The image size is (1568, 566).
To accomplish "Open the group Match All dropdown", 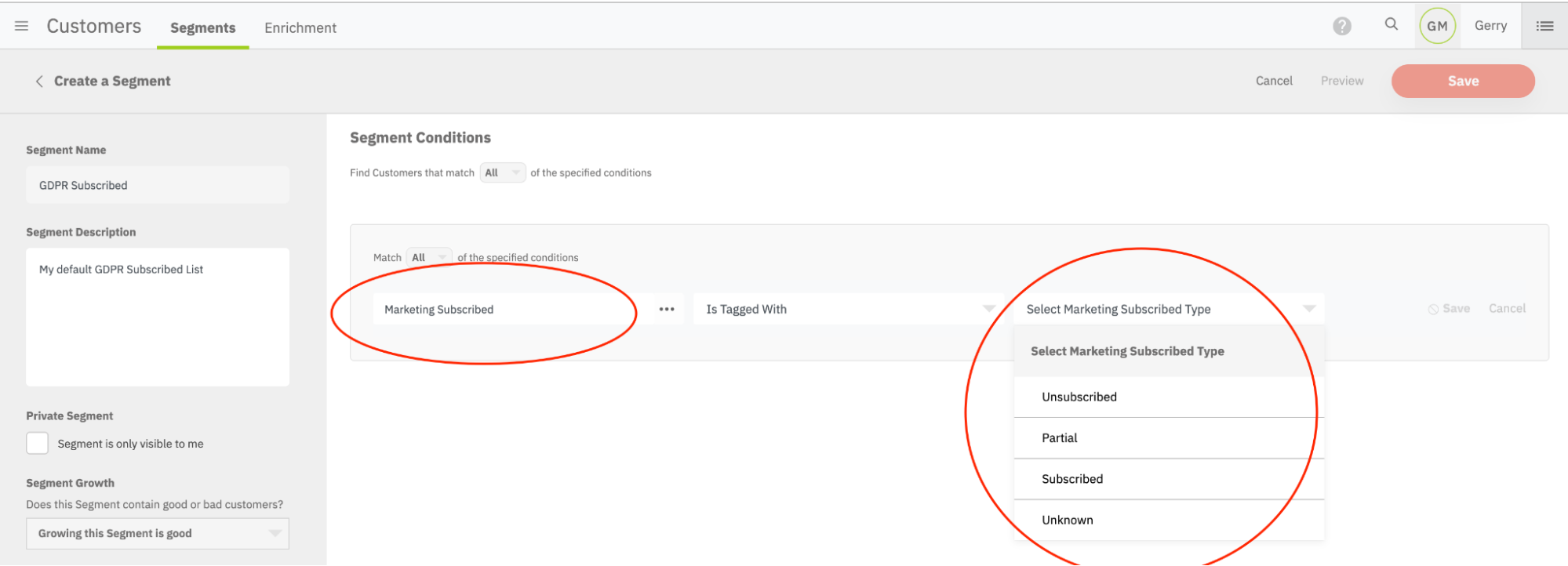I will coord(429,257).
